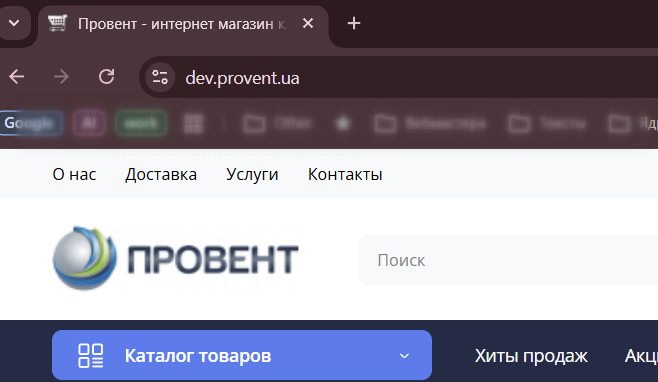The height and width of the screenshot is (382, 658).
Task: Open the Каталог товаров menu
Action: (x=242, y=355)
